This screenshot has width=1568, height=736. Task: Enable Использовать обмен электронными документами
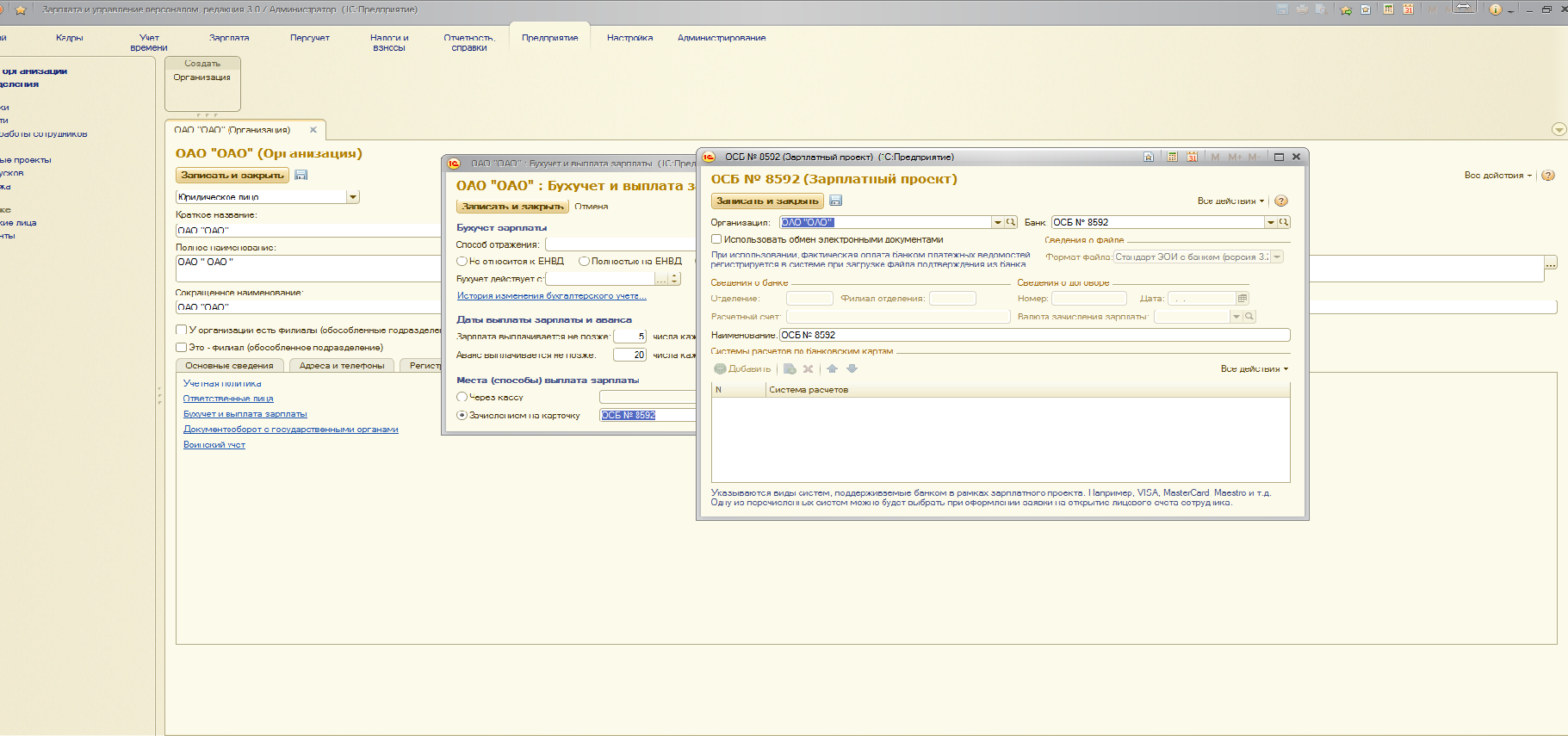[716, 239]
